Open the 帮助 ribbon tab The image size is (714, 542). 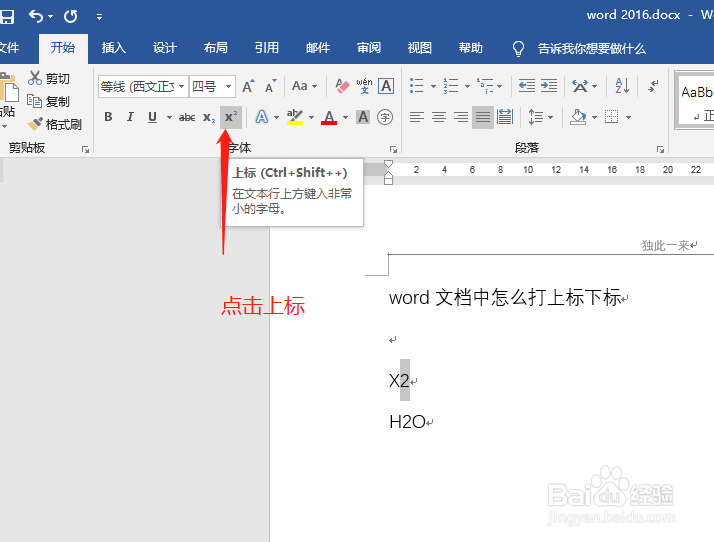click(470, 47)
